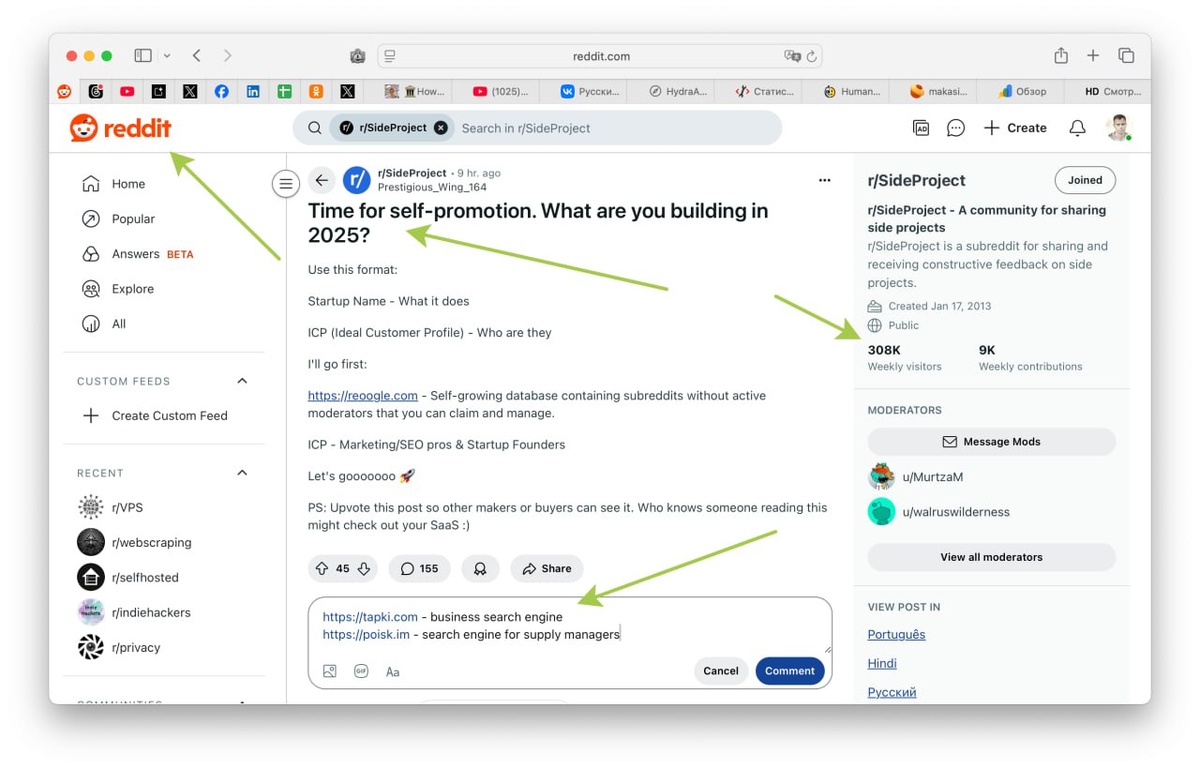View post in Hindi
The image size is (1200, 769).
(882, 663)
